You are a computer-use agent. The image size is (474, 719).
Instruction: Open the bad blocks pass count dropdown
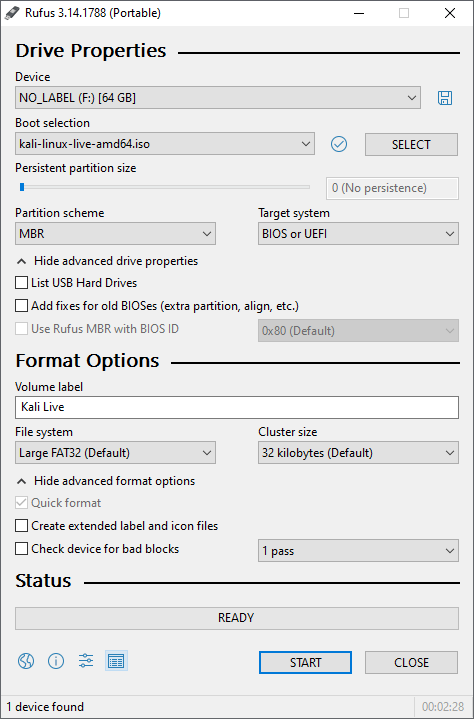click(x=358, y=551)
